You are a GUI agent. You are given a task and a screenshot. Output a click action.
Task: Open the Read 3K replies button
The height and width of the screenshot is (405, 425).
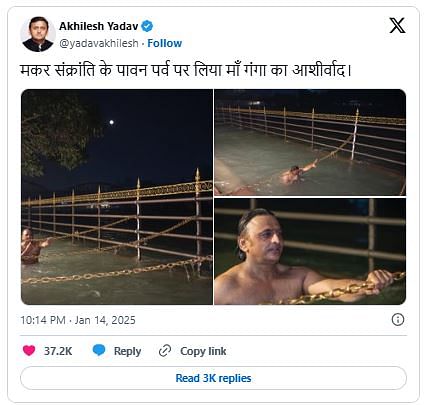[x=213, y=378]
